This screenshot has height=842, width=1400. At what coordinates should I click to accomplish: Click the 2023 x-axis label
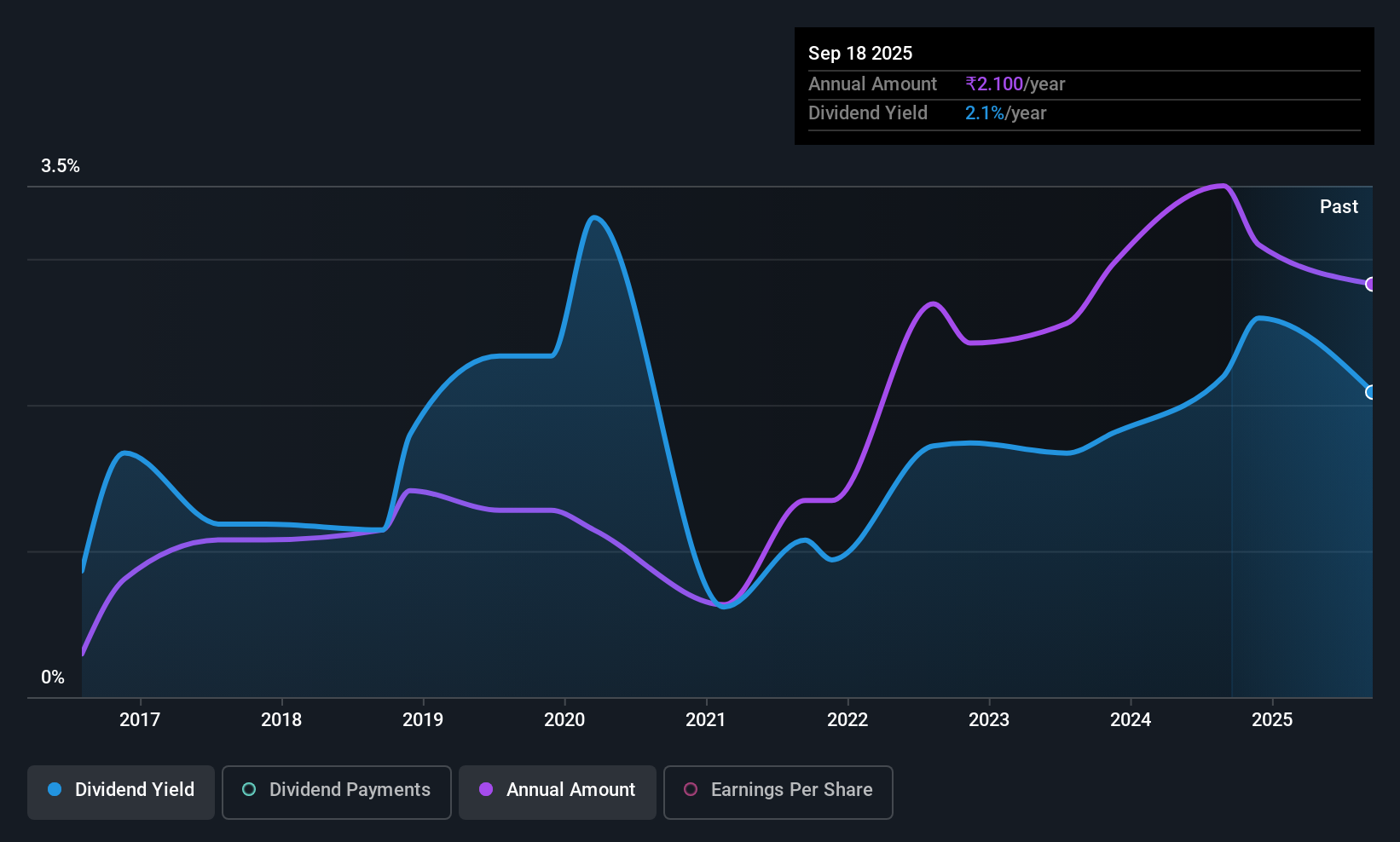pyautogui.click(x=989, y=719)
